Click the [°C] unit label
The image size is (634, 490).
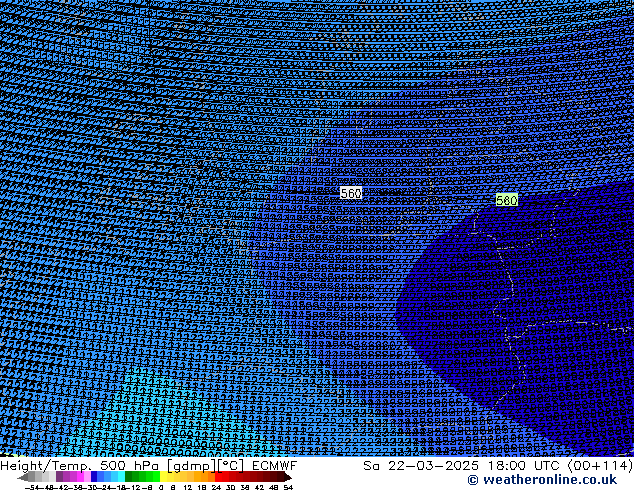point(231,466)
